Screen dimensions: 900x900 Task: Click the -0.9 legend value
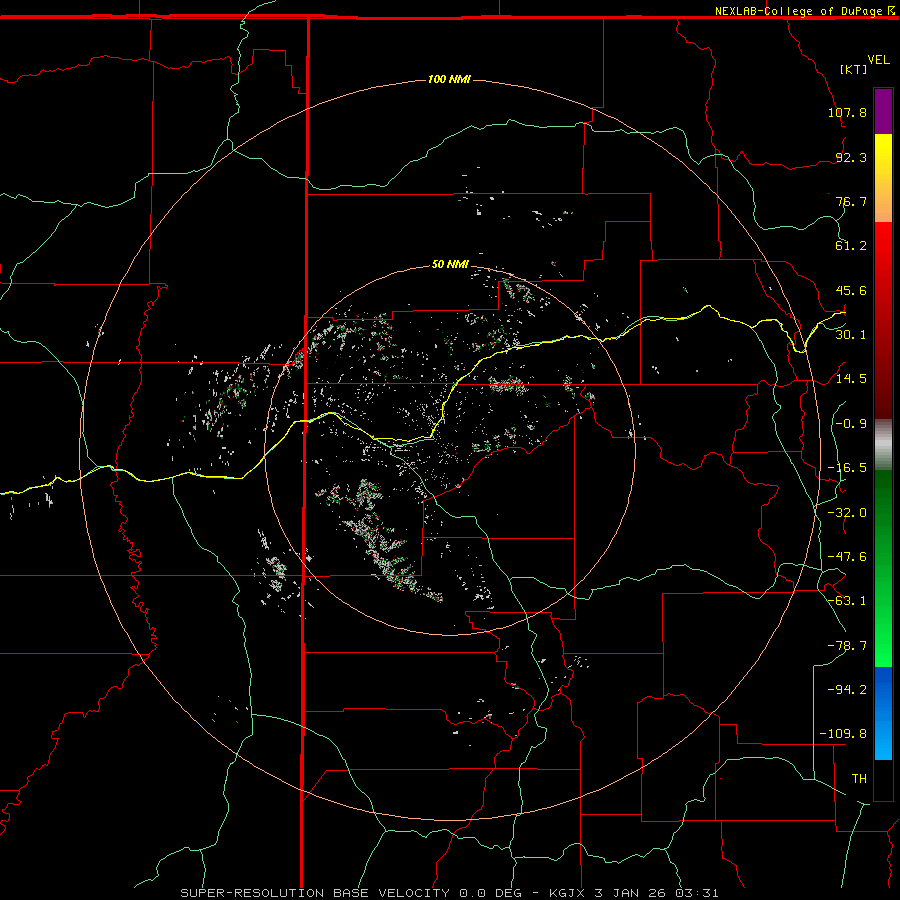[x=851, y=424]
